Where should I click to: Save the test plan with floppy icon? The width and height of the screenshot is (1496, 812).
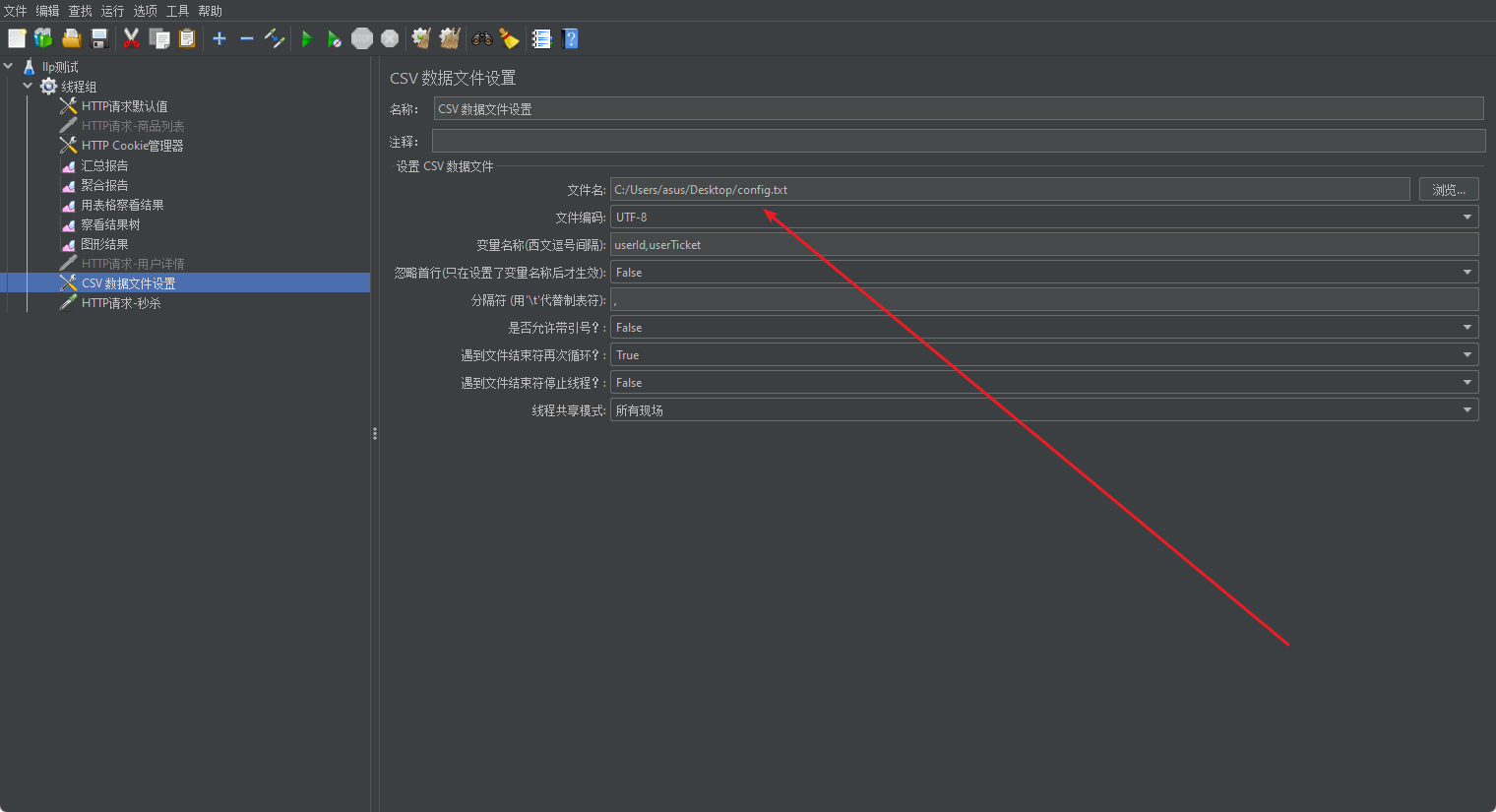coord(99,38)
